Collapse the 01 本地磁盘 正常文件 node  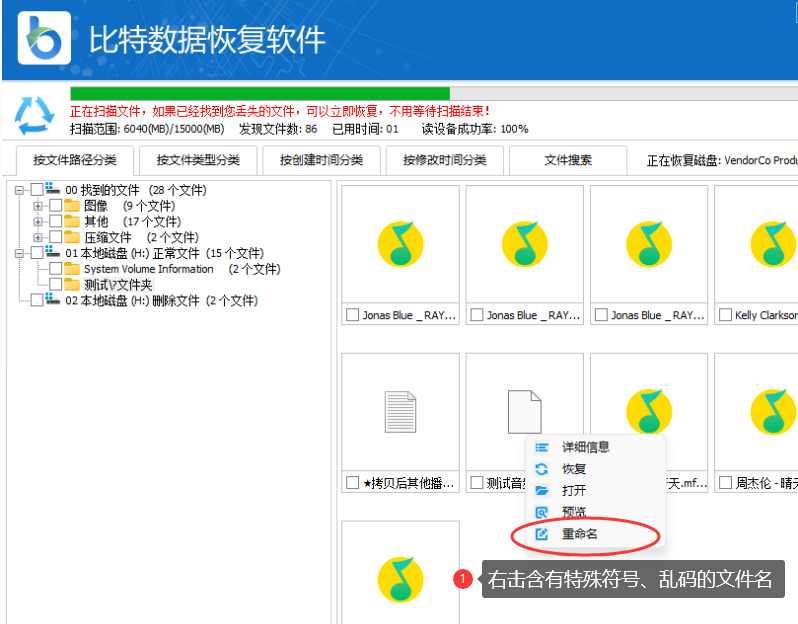click(19, 253)
